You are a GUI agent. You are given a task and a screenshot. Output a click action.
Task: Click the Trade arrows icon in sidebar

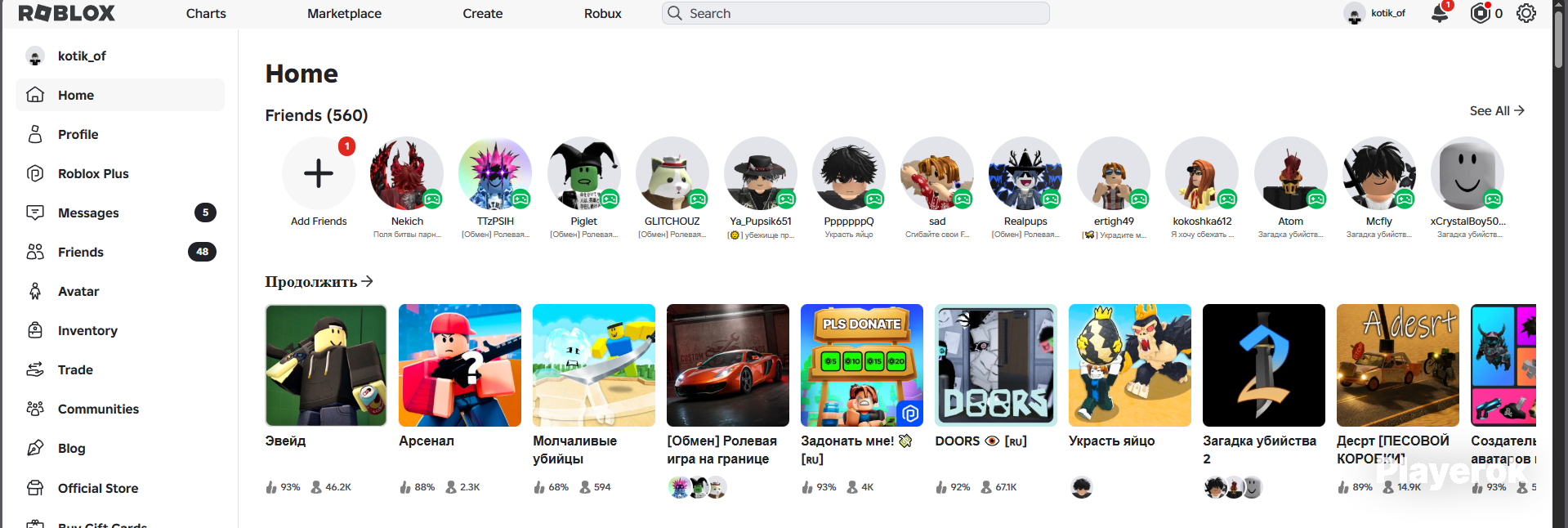click(x=35, y=369)
